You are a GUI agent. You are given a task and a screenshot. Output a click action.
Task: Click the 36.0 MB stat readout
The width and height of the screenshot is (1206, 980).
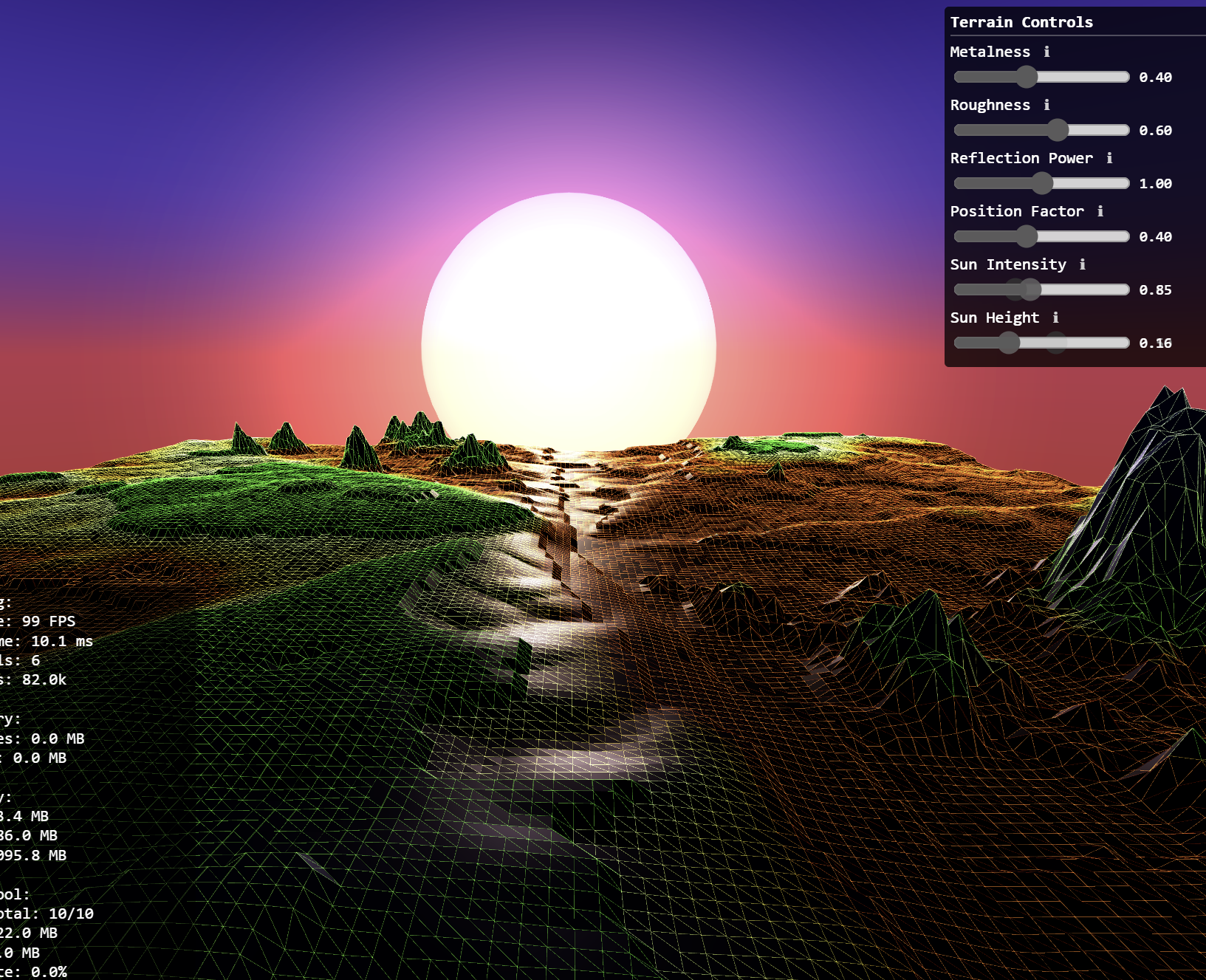[28, 835]
